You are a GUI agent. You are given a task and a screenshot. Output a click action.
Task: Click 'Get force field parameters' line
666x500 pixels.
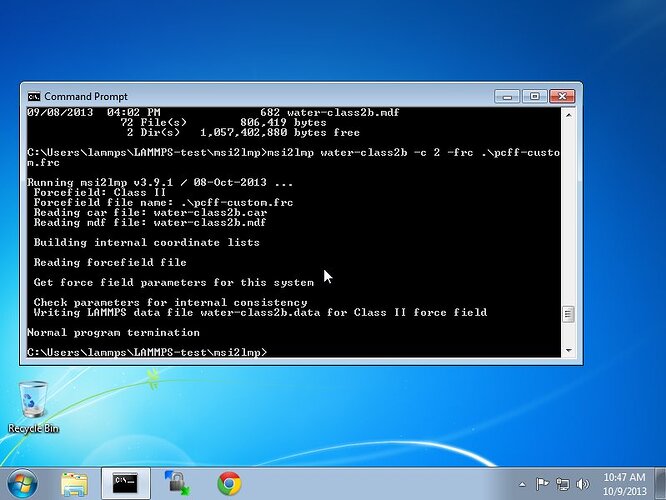174,282
